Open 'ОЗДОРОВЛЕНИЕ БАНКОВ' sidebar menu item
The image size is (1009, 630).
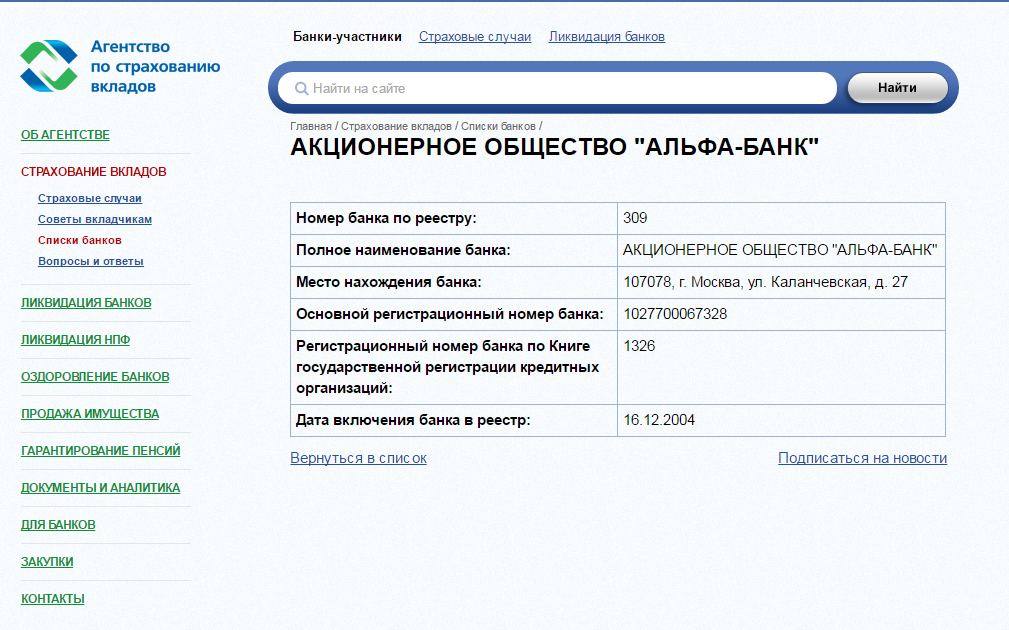pos(95,376)
